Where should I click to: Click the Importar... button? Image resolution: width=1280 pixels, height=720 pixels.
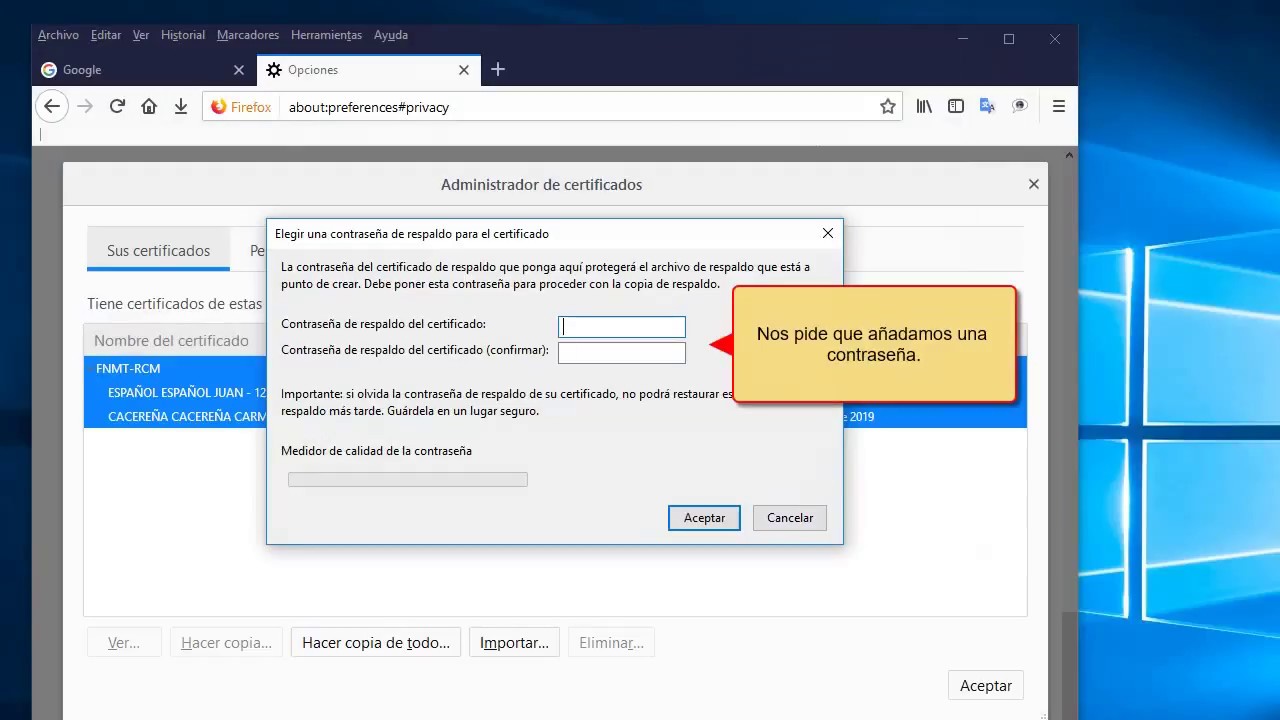point(514,643)
